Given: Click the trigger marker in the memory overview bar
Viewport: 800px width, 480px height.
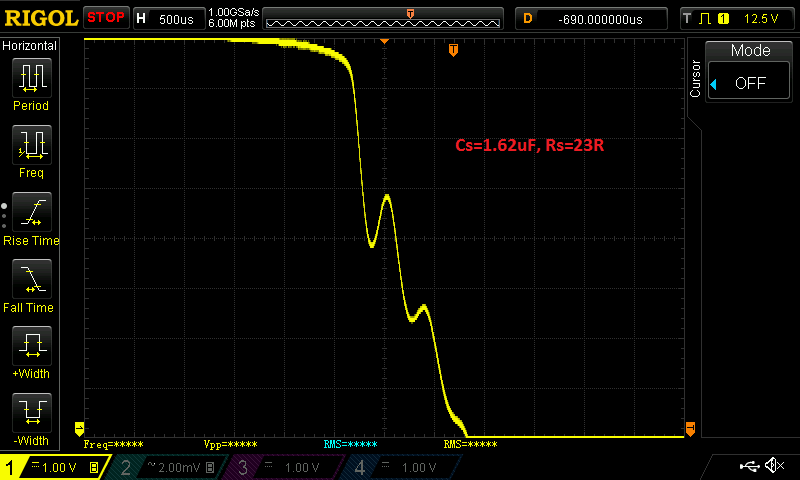Looking at the screenshot, I should [x=410, y=14].
